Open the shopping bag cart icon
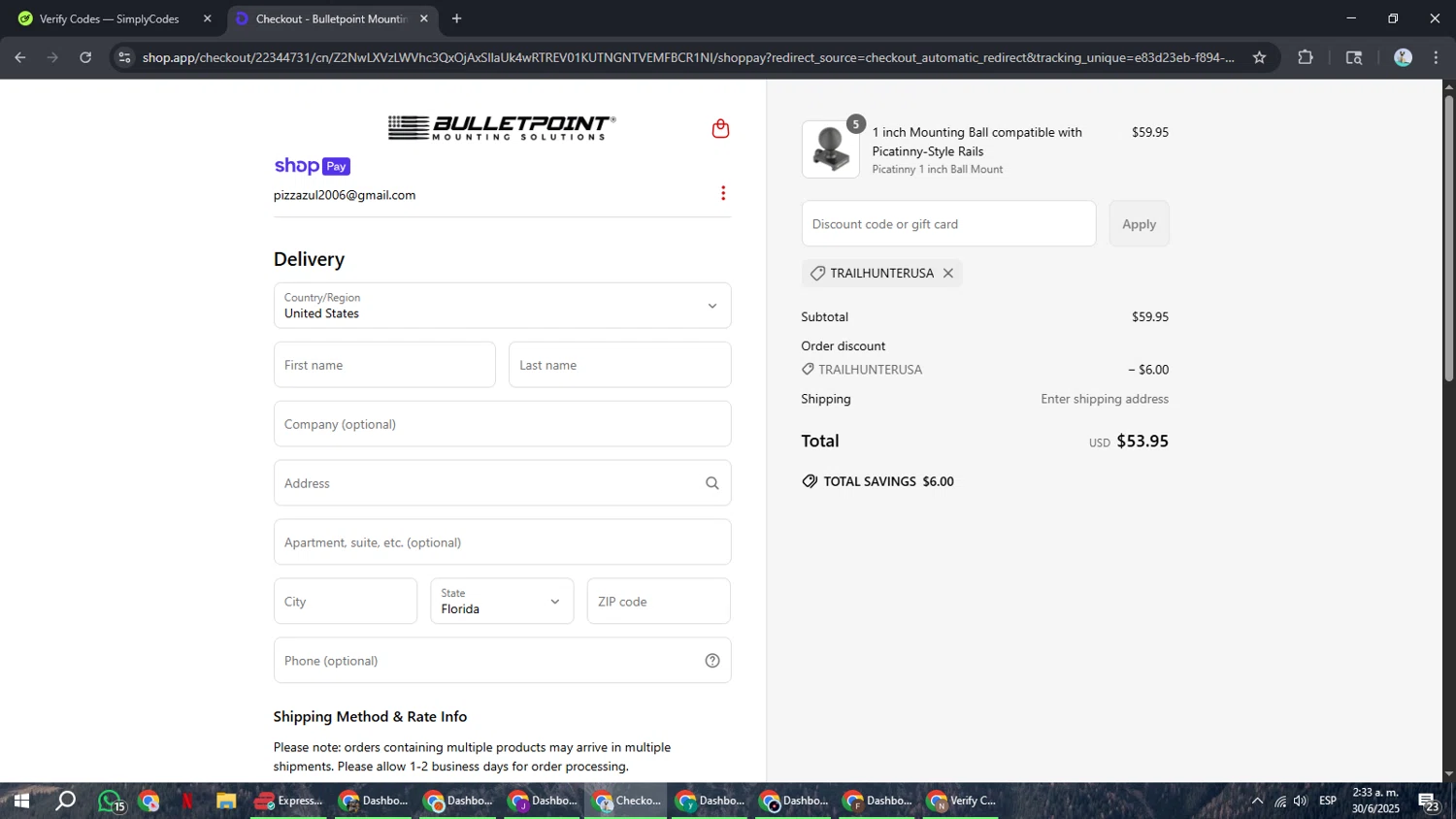The width and height of the screenshot is (1456, 819). pos(720,128)
